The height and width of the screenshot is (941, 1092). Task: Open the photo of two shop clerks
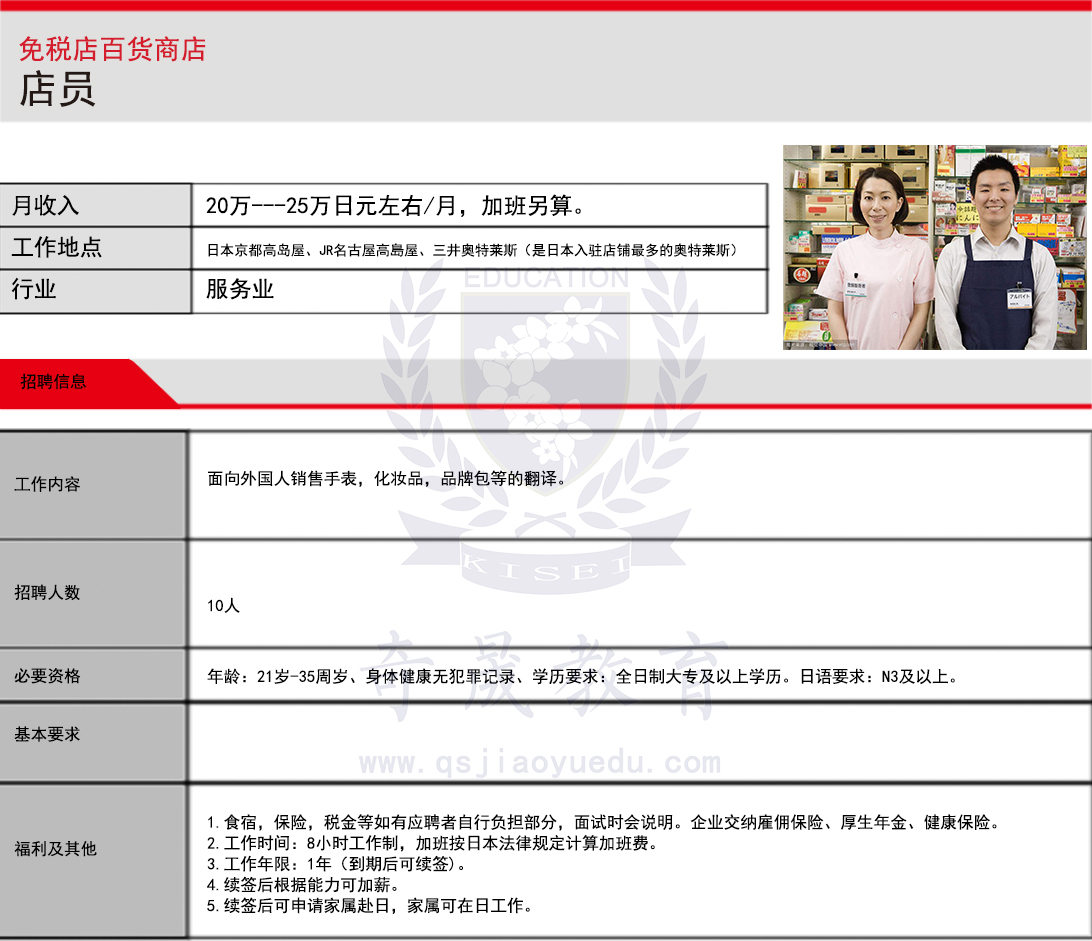tap(935, 247)
